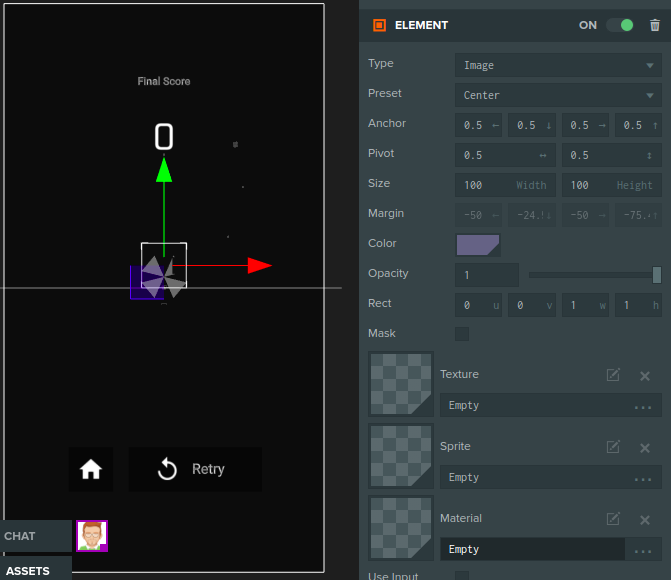This screenshot has height=580, width=671.
Task: Open the Type dropdown showing Image
Action: [557, 65]
